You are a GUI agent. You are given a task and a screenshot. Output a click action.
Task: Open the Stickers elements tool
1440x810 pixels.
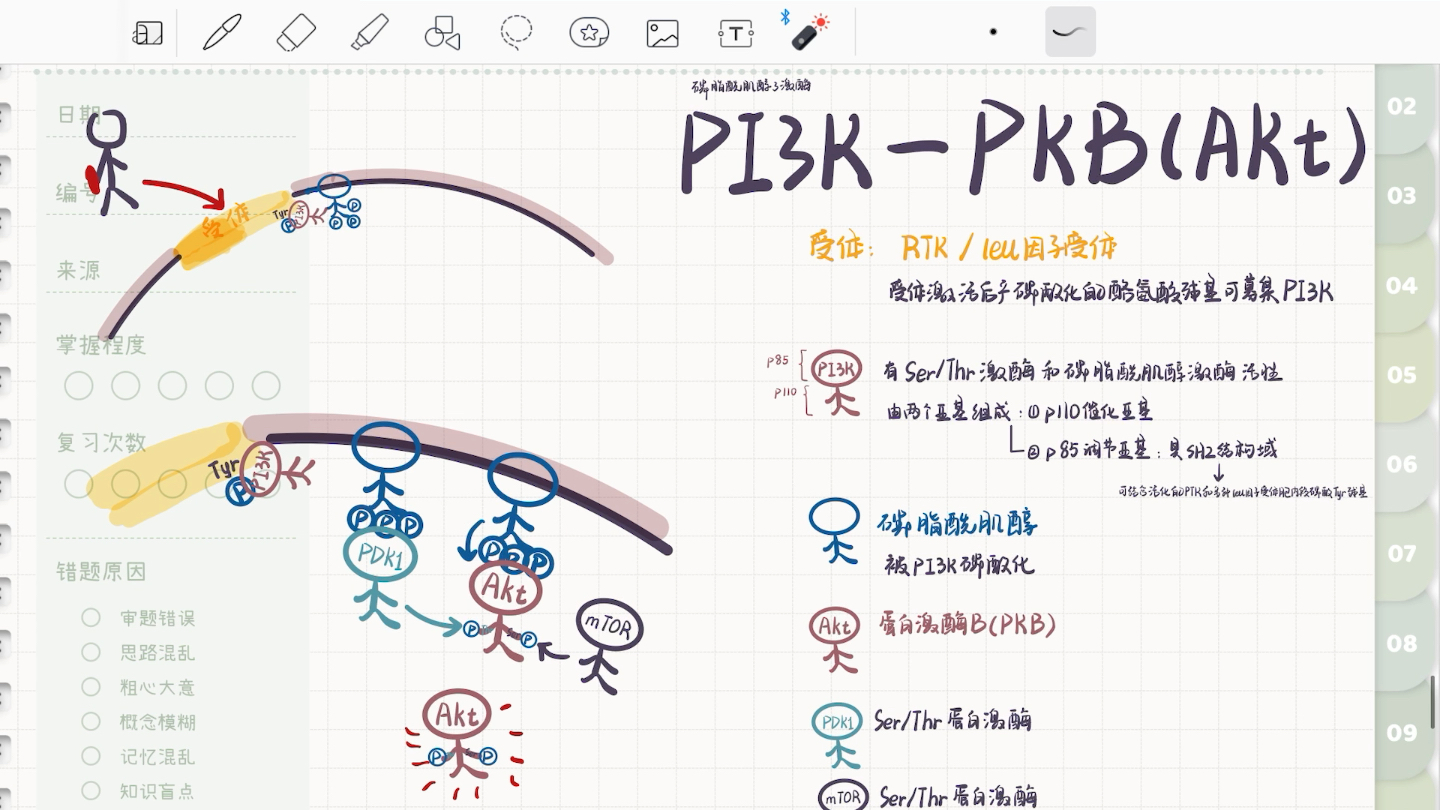[x=589, y=33]
